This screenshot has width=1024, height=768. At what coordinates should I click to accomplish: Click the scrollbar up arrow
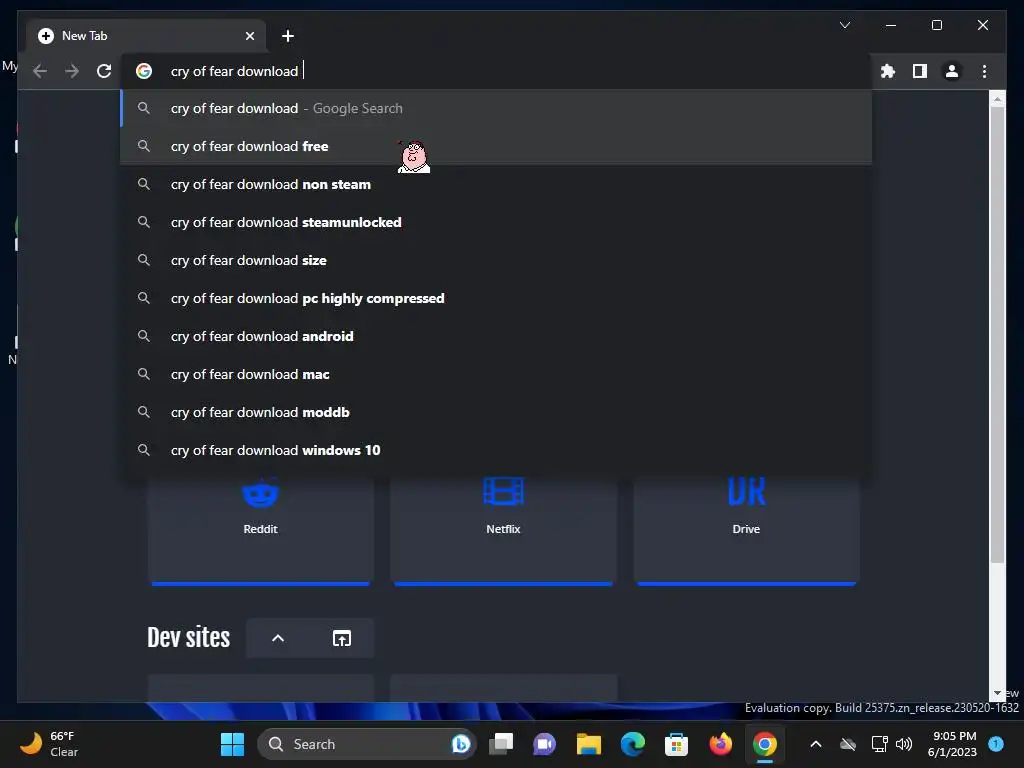tap(997, 99)
